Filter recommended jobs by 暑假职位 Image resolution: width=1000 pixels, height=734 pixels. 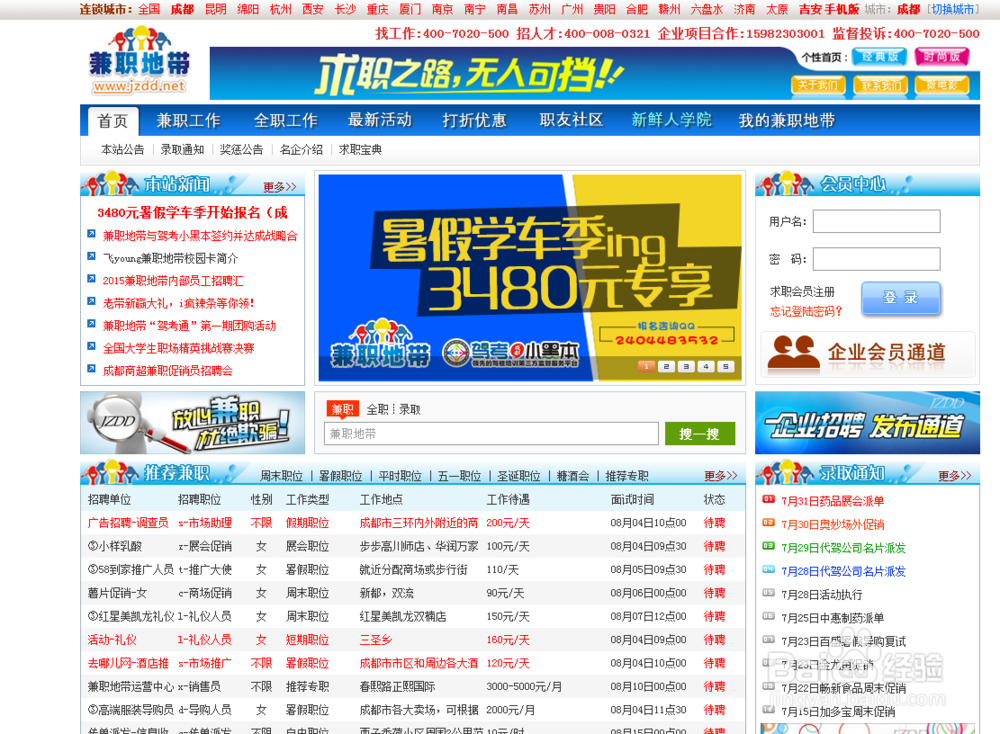341,476
